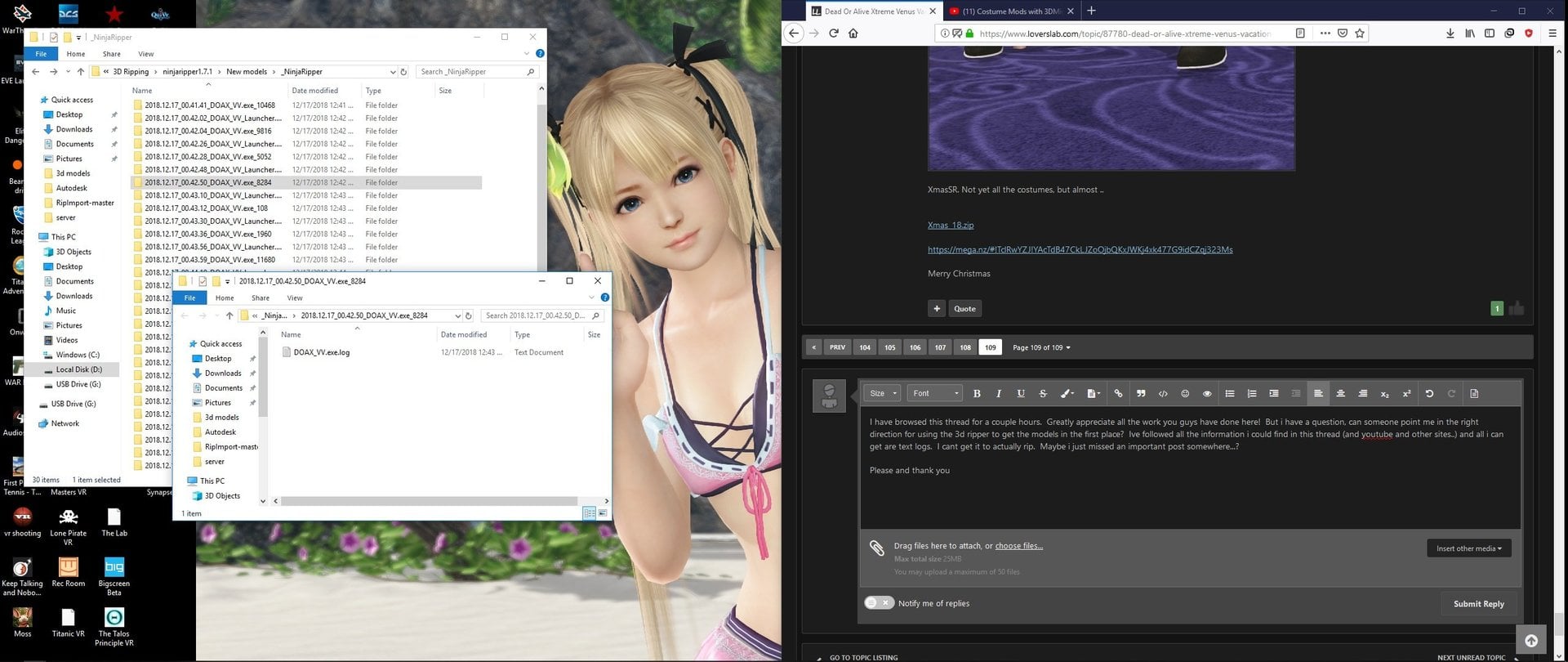
Task: Apply subscript in reply editor
Action: (x=1384, y=394)
